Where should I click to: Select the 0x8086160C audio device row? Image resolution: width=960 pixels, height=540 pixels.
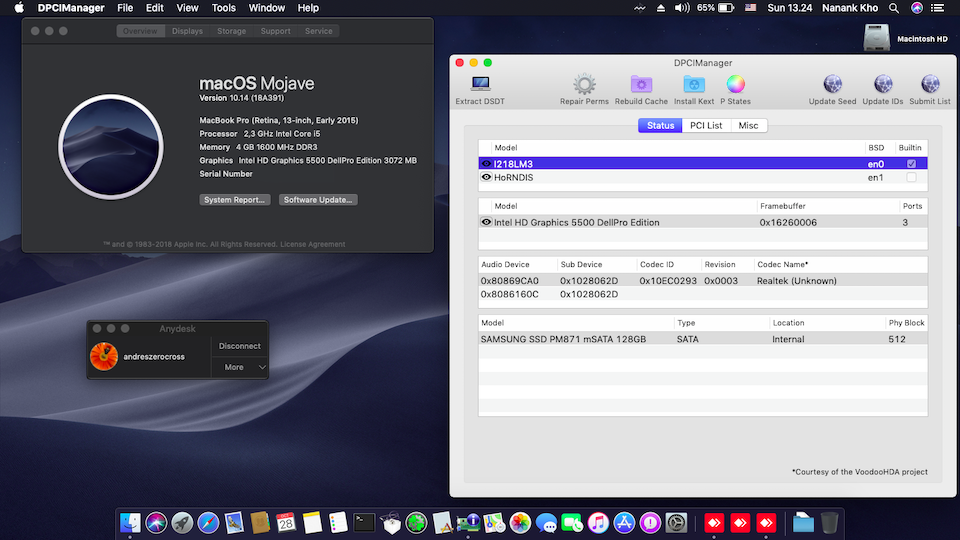tap(703, 294)
